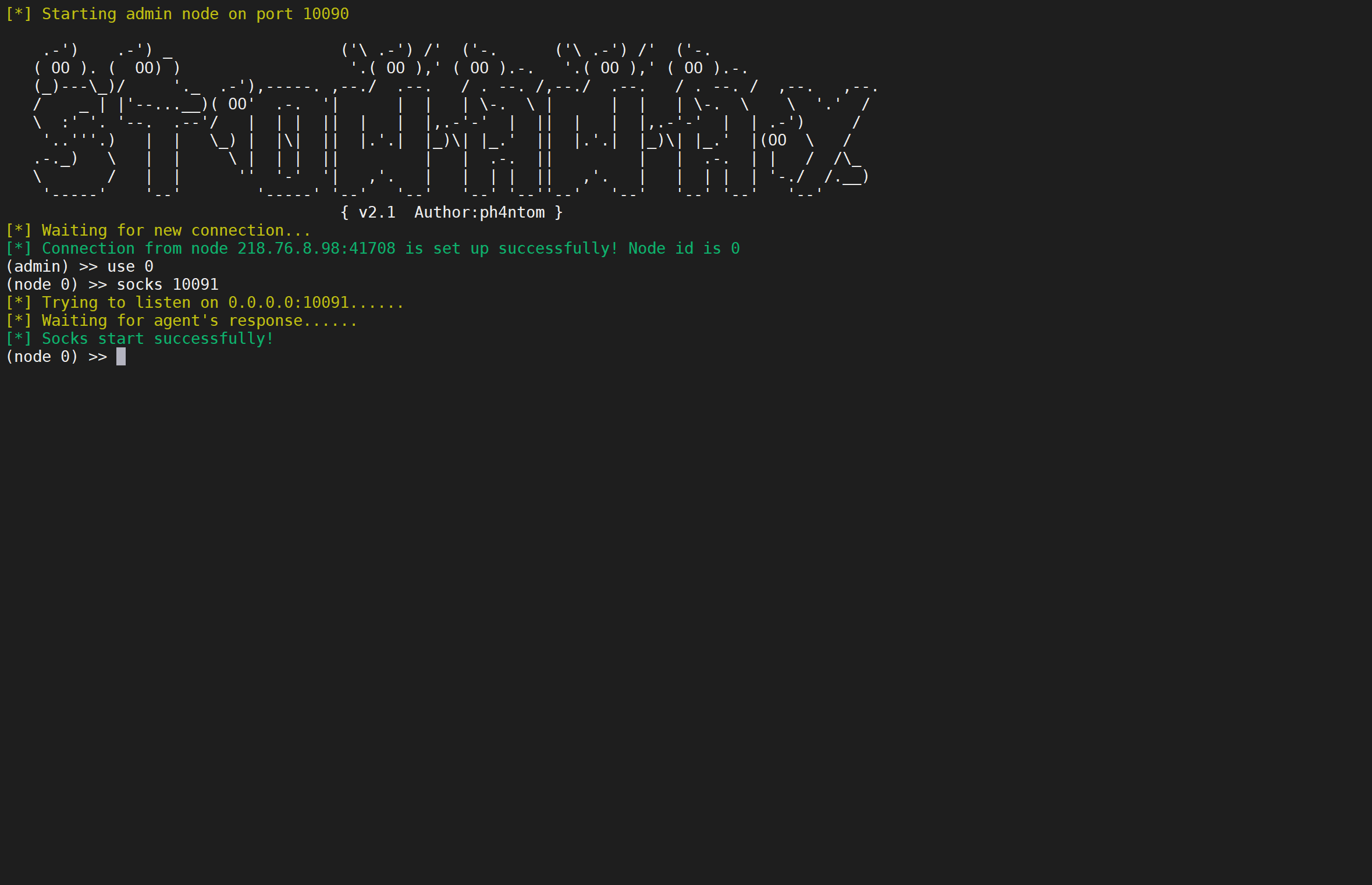
Task: Click the blinking cursor at the node prompt
Action: coord(121,357)
